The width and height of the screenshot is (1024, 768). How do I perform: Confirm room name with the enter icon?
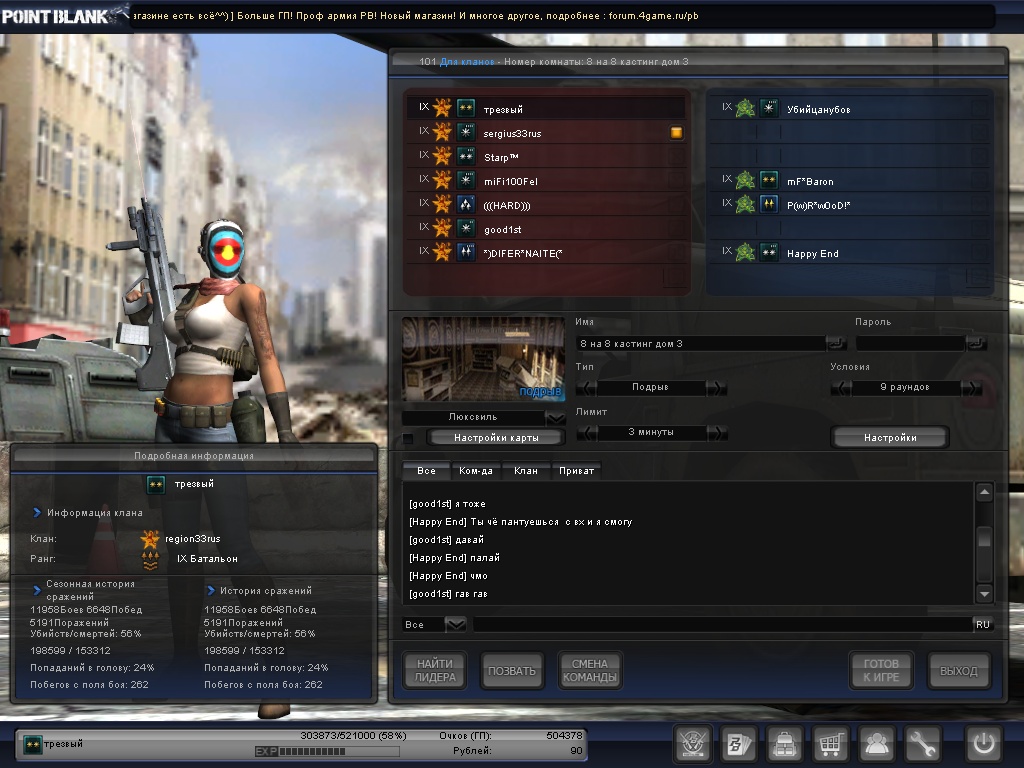[x=835, y=343]
